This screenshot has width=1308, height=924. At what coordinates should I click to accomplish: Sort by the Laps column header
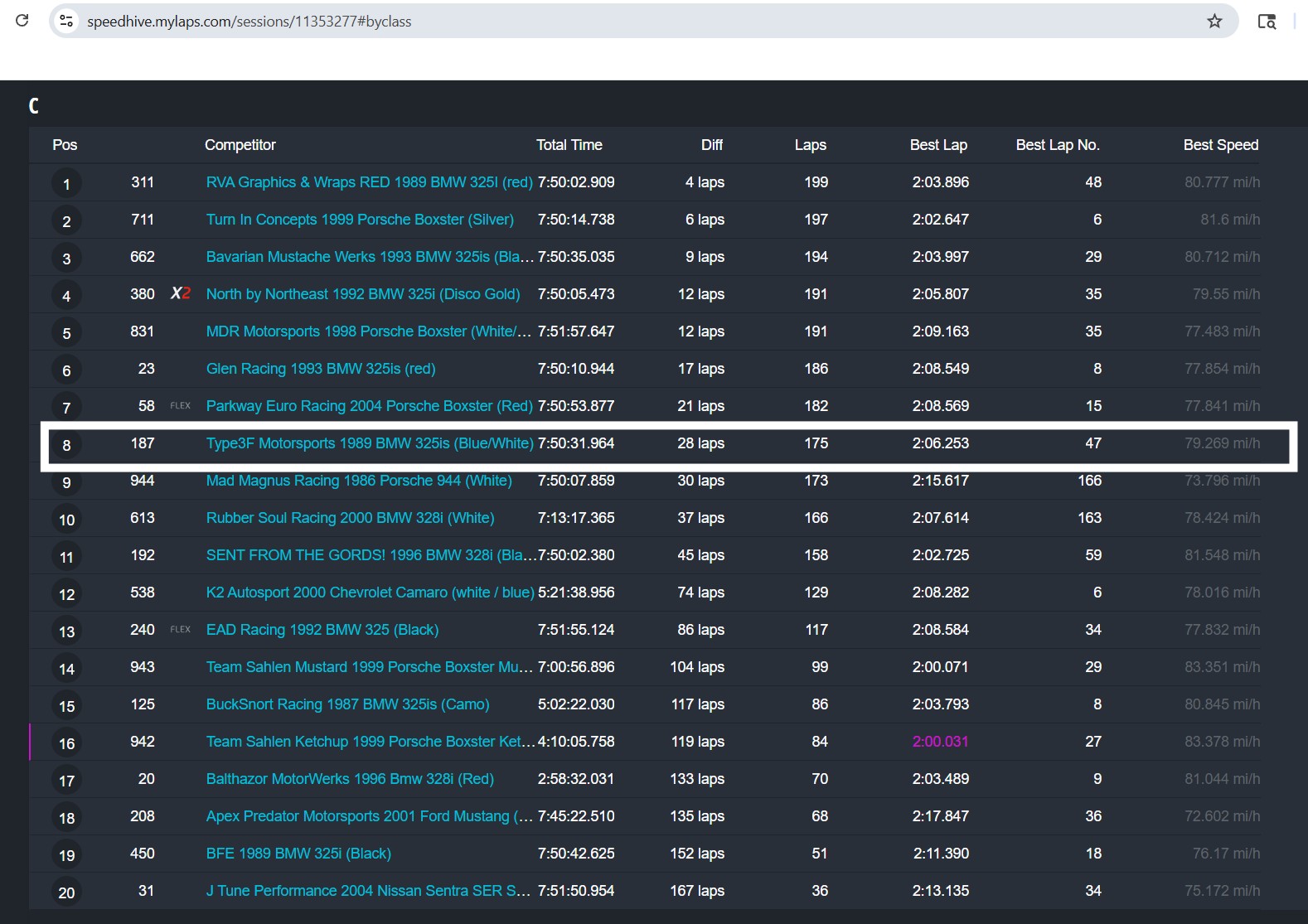(x=810, y=145)
